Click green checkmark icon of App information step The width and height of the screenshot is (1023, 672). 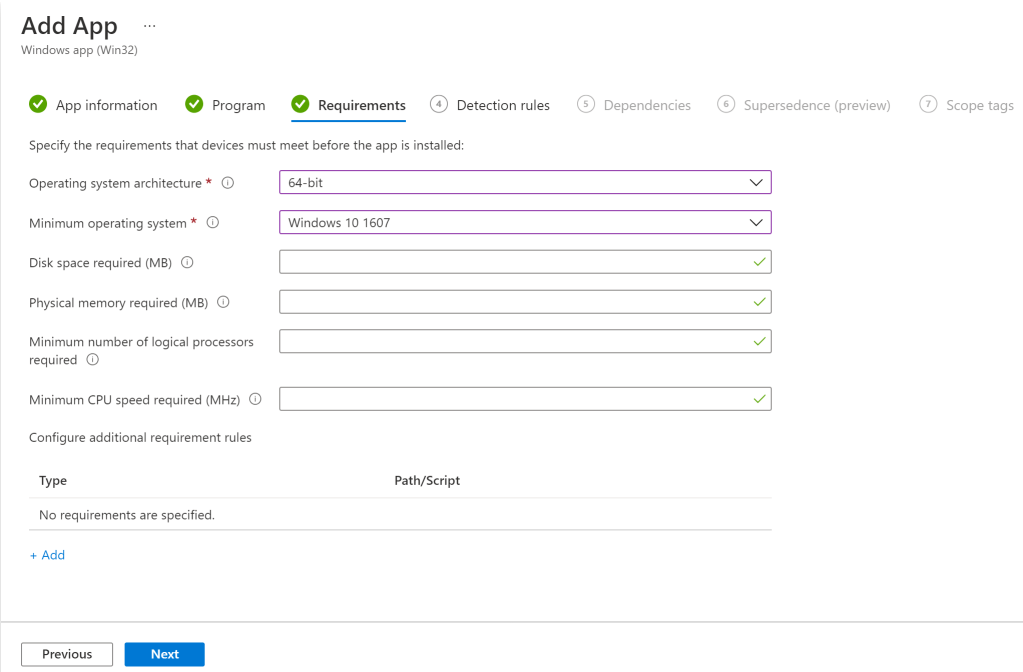38,104
